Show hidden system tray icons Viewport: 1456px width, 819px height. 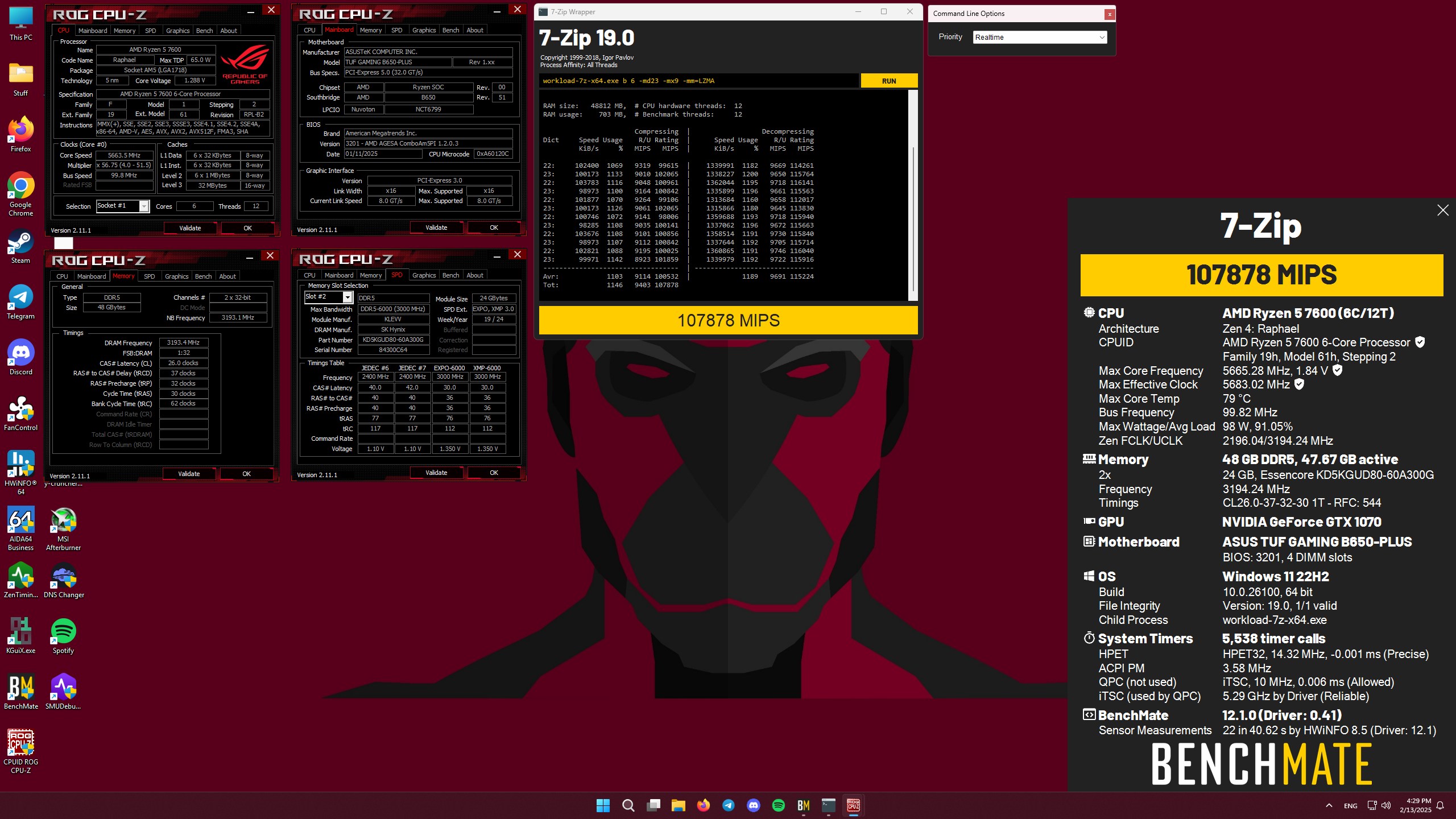[x=1329, y=805]
